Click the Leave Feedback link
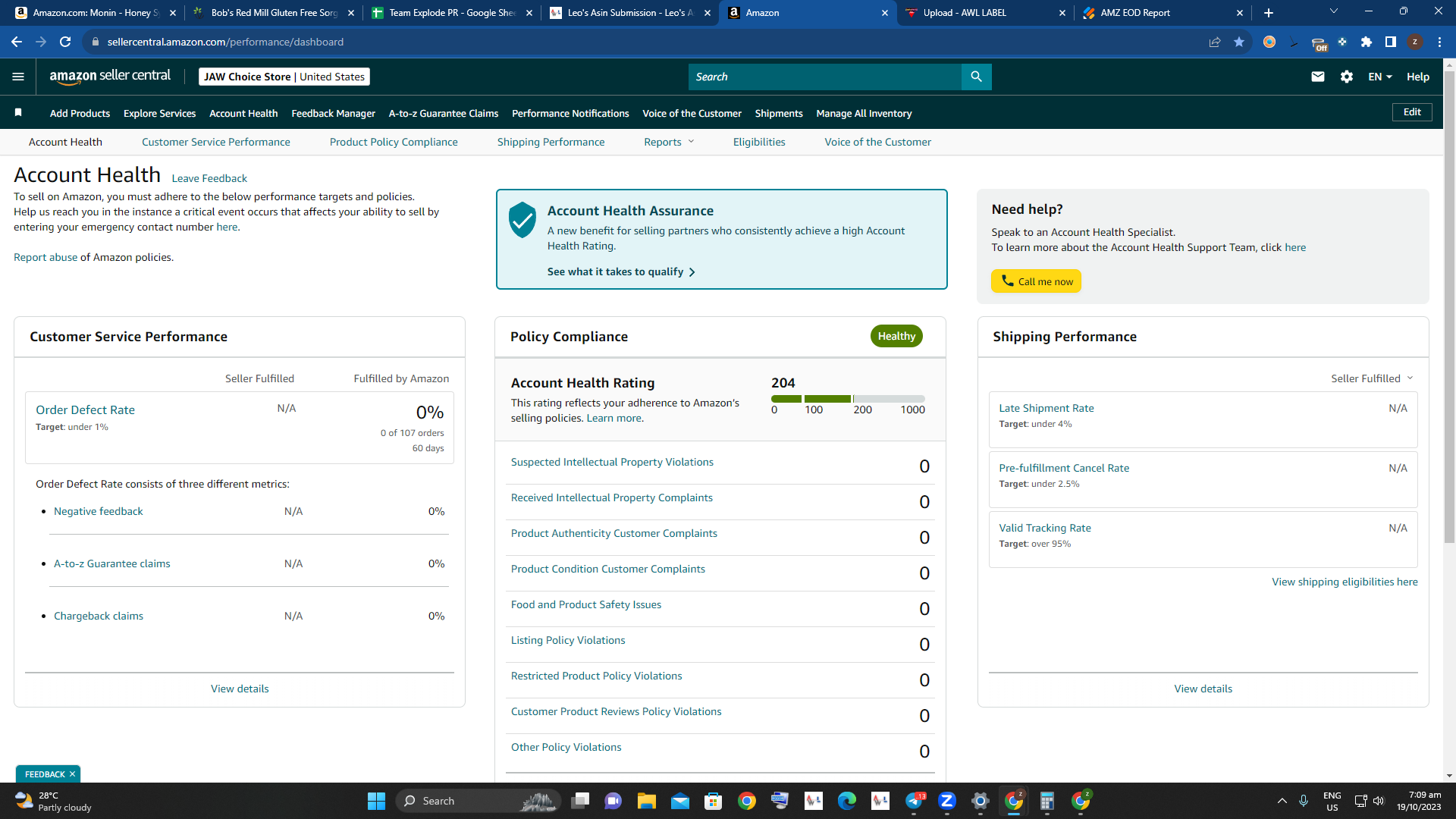Image resolution: width=1456 pixels, height=819 pixels. coord(209,178)
